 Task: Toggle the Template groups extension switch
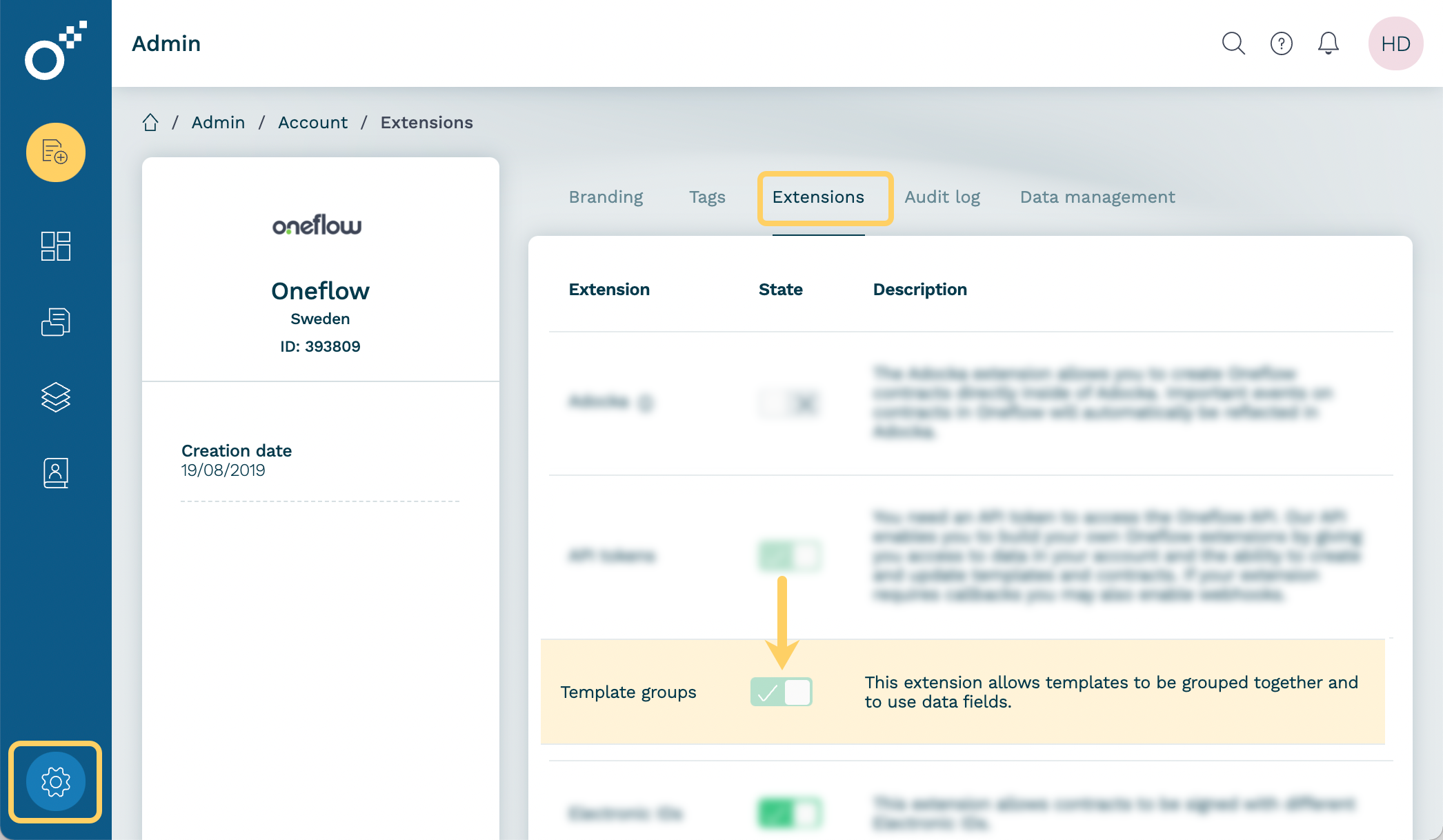tap(782, 692)
